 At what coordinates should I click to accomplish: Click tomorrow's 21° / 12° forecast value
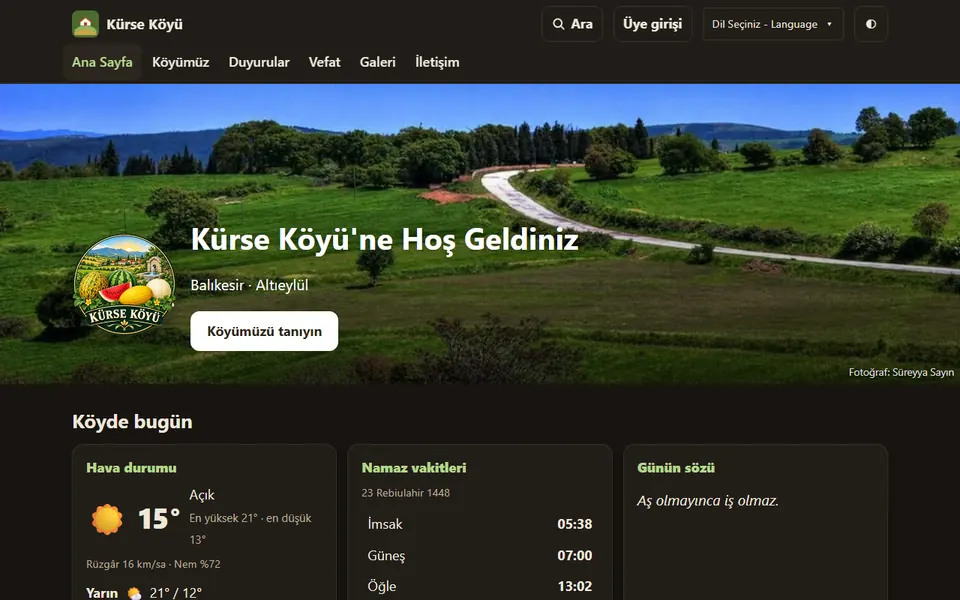point(175,593)
